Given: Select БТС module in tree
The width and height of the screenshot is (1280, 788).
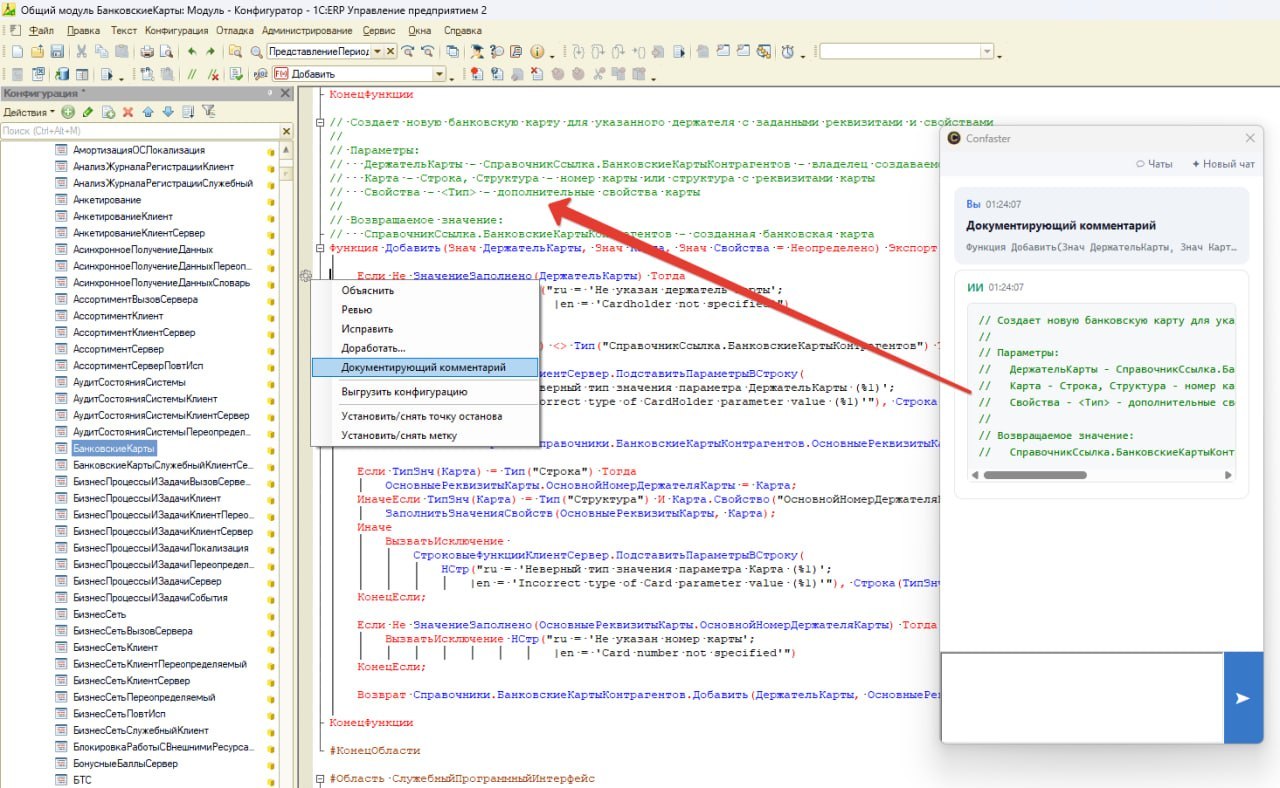Looking at the screenshot, I should click(82, 780).
